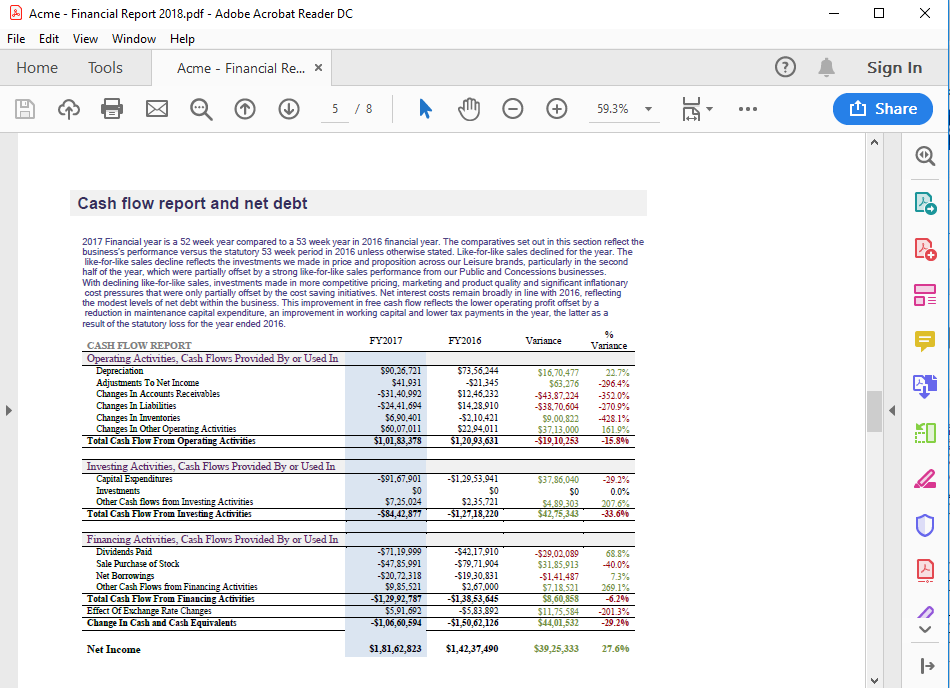950x688 pixels.
Task: Close the Acme Financial Report tab
Action: point(318,68)
